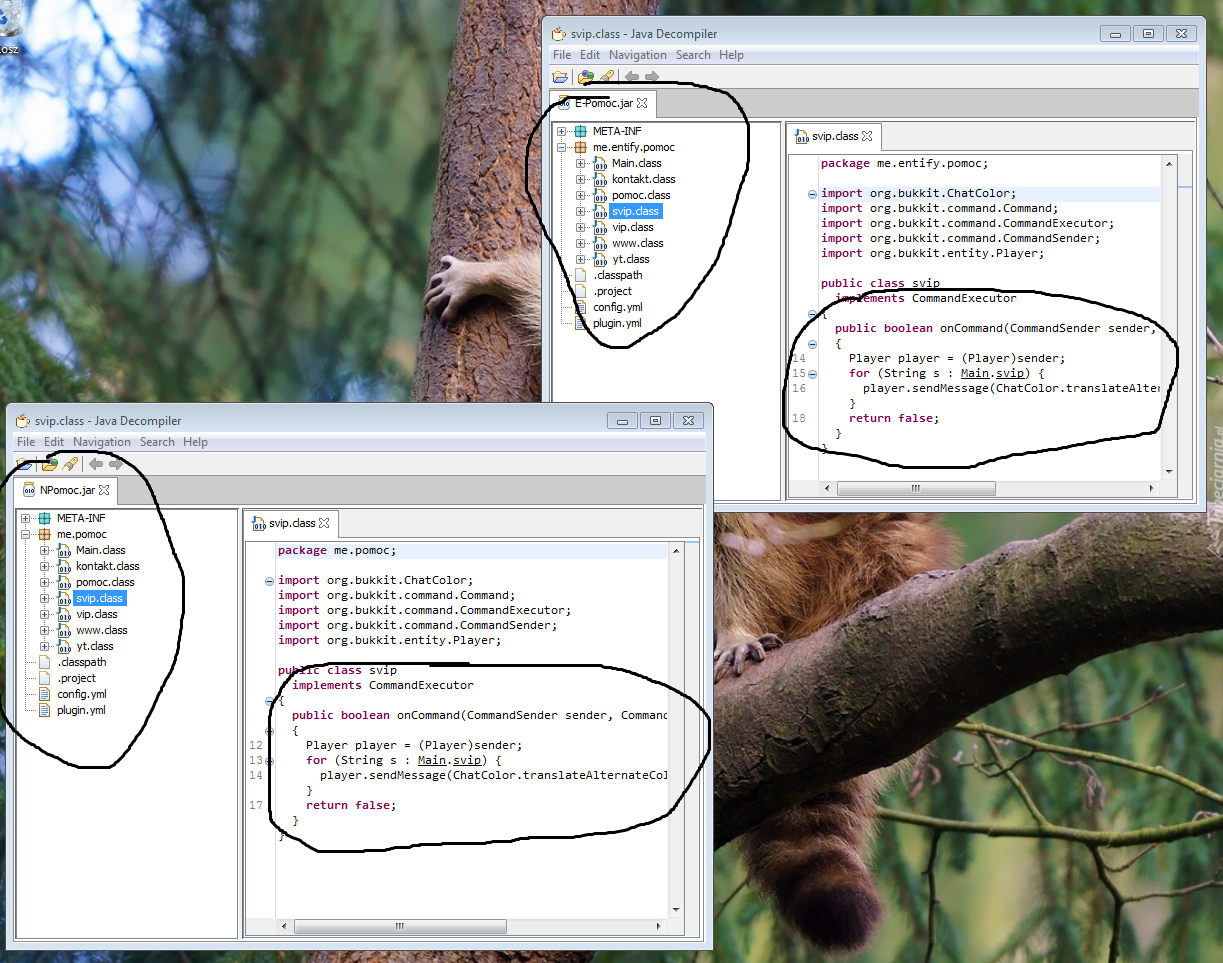Expand Main.class under me.pomoc
The height and width of the screenshot is (963, 1223).
(45, 550)
